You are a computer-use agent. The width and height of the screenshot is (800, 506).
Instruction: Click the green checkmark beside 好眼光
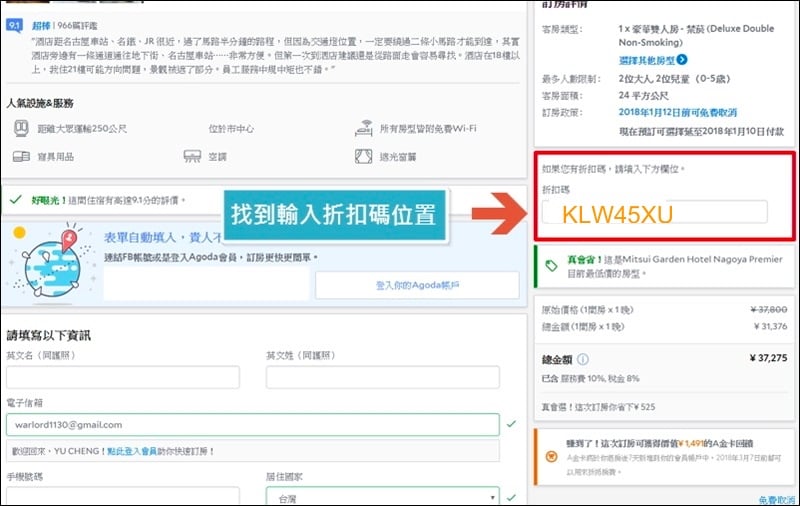point(16,200)
